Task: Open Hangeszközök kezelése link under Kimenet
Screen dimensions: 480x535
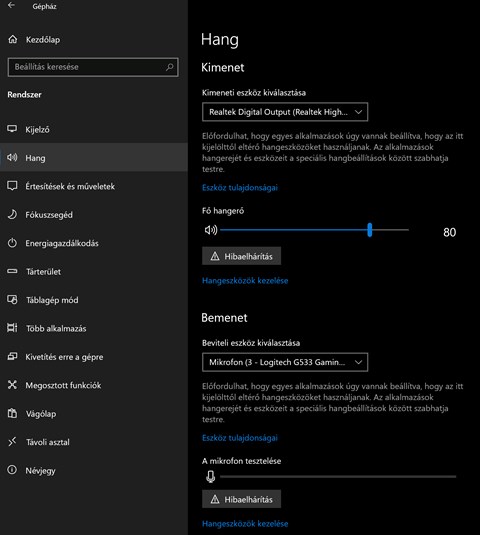Action: 245,281
